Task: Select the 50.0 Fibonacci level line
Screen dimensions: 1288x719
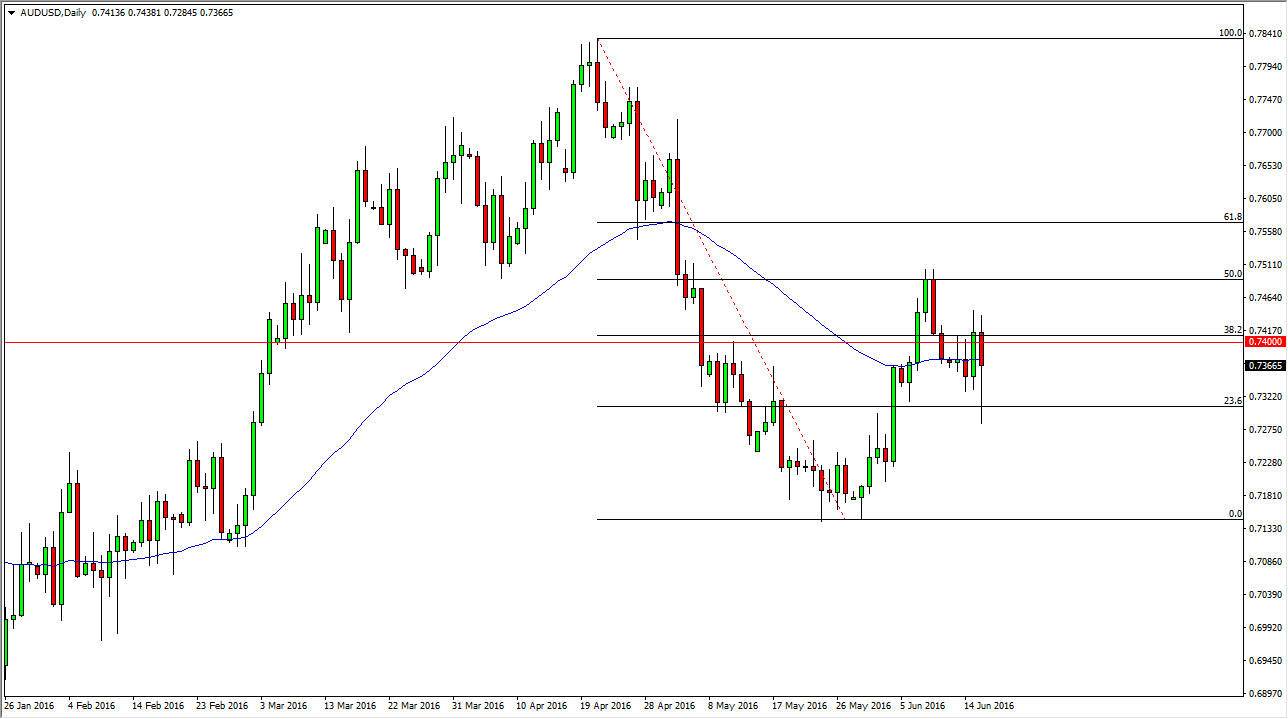Action: point(900,279)
